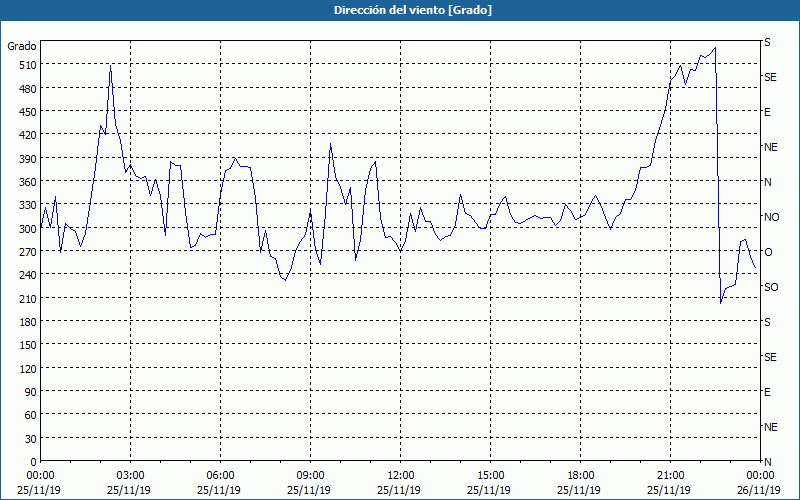Click the 270 y-axis tick label
This screenshot has width=800, height=500.
pos(28,252)
